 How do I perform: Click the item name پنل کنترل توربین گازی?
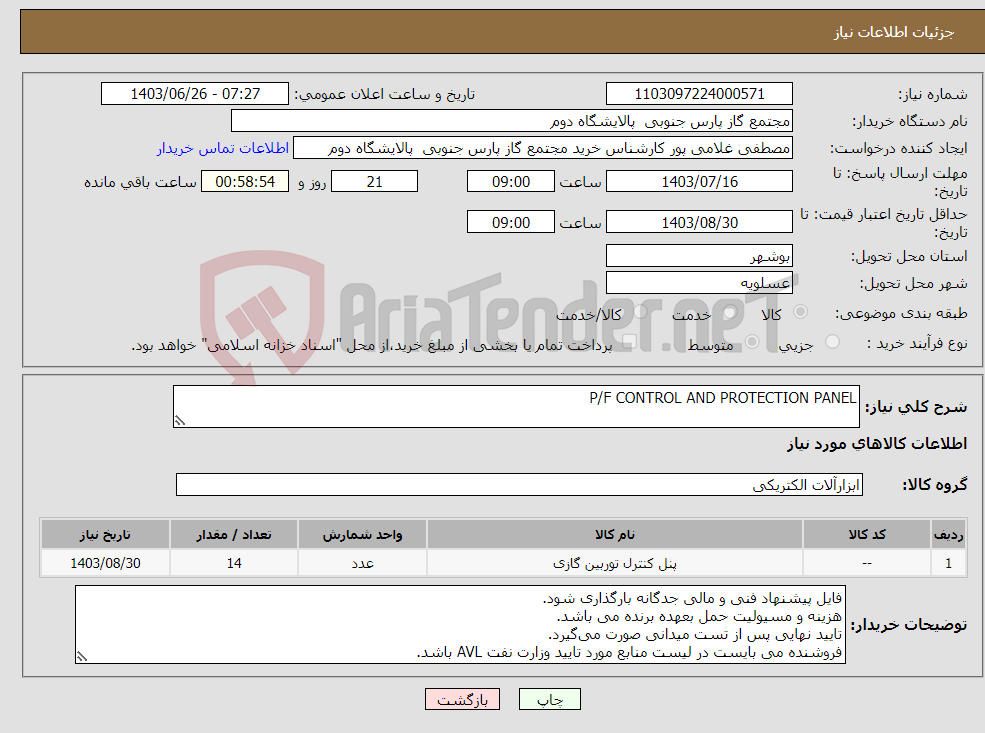tap(615, 563)
